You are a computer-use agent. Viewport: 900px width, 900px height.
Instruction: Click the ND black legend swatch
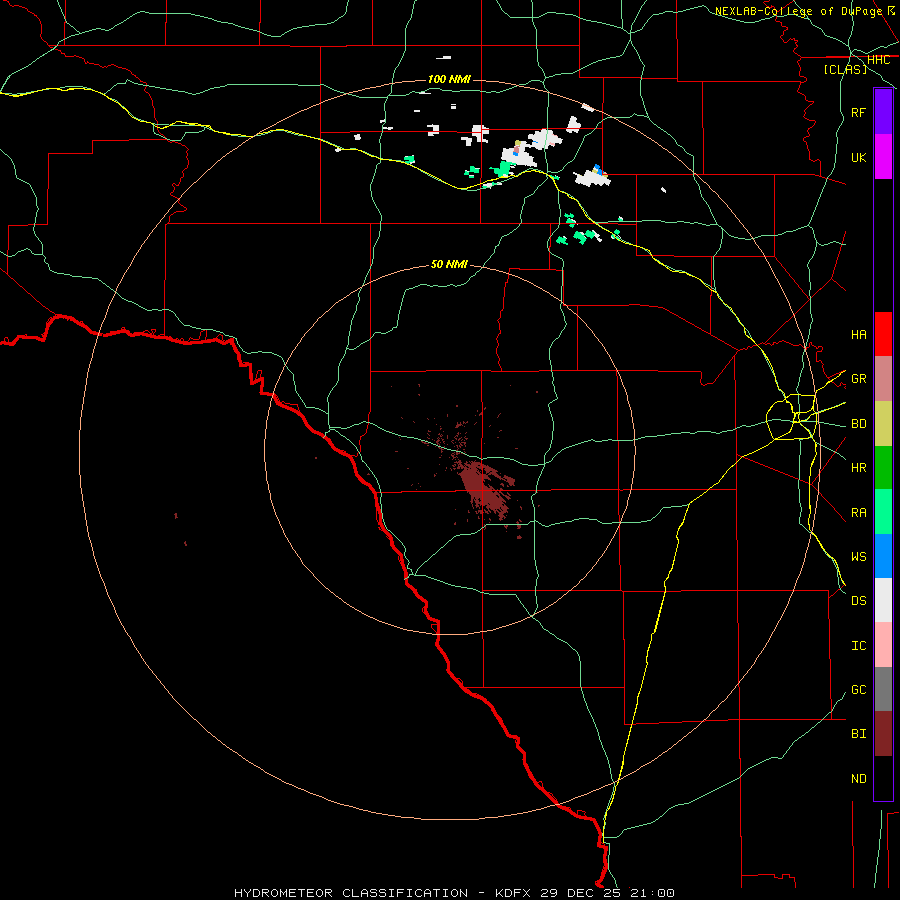coord(883,778)
